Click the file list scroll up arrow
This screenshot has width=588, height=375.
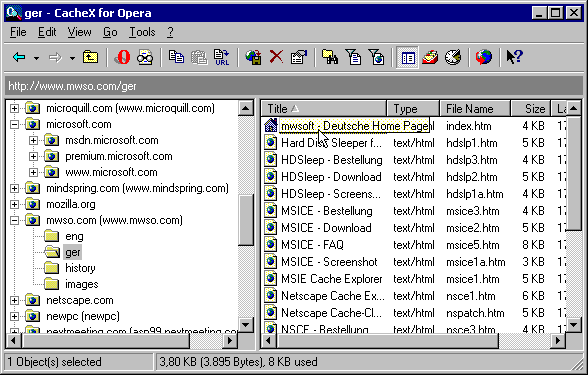tap(574, 109)
